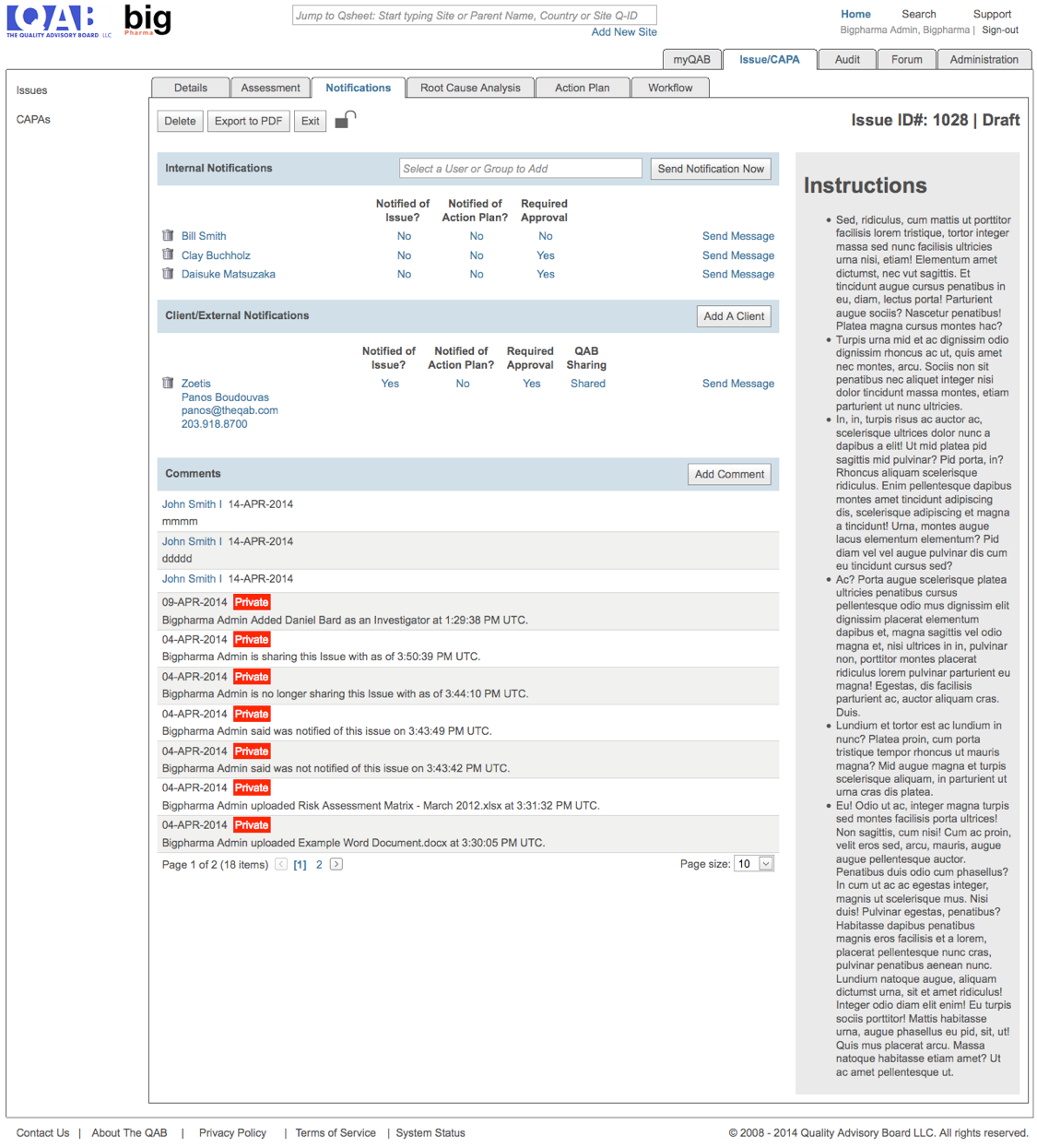1037x1148 pixels.
Task: Toggle Zoetis QAB Sharing status 'Shared'
Action: [587, 384]
